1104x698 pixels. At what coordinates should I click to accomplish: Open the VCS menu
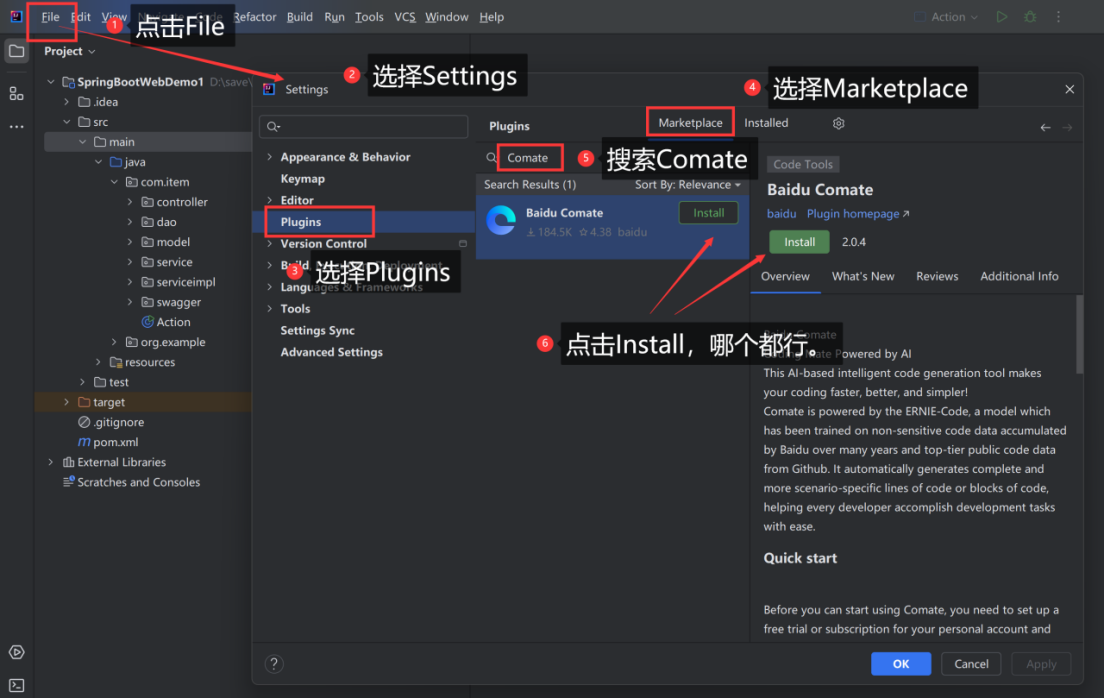[x=405, y=17]
